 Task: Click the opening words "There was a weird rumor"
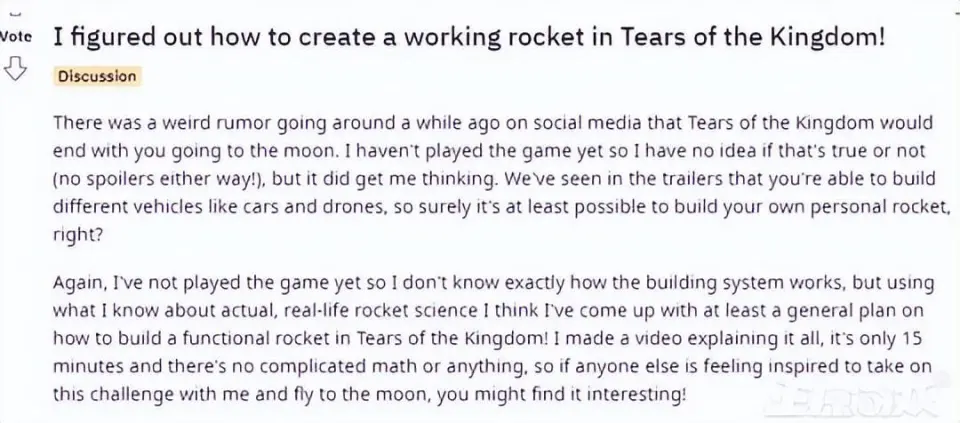pos(146,123)
